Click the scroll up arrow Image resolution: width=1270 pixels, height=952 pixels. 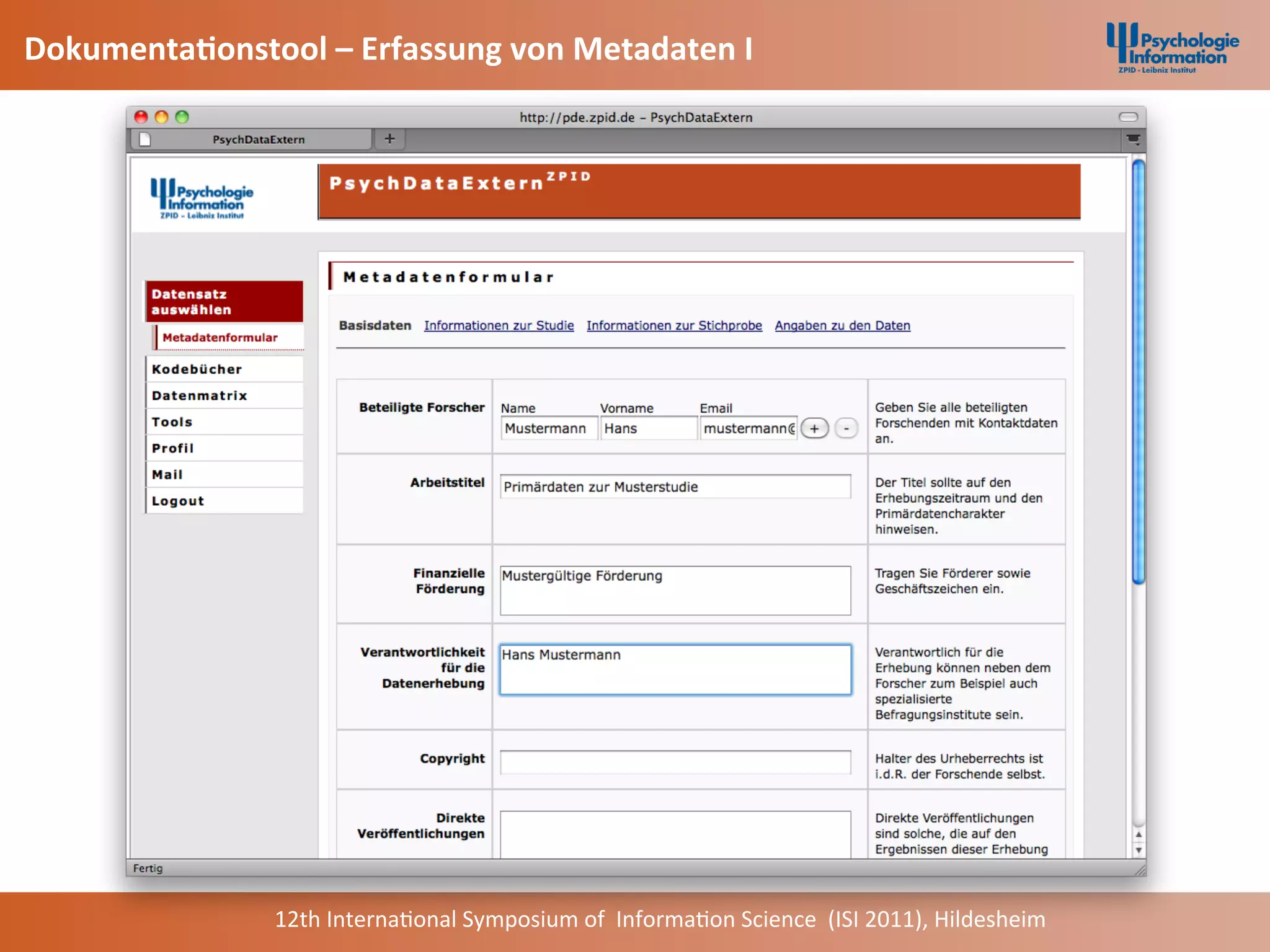coord(1139,834)
